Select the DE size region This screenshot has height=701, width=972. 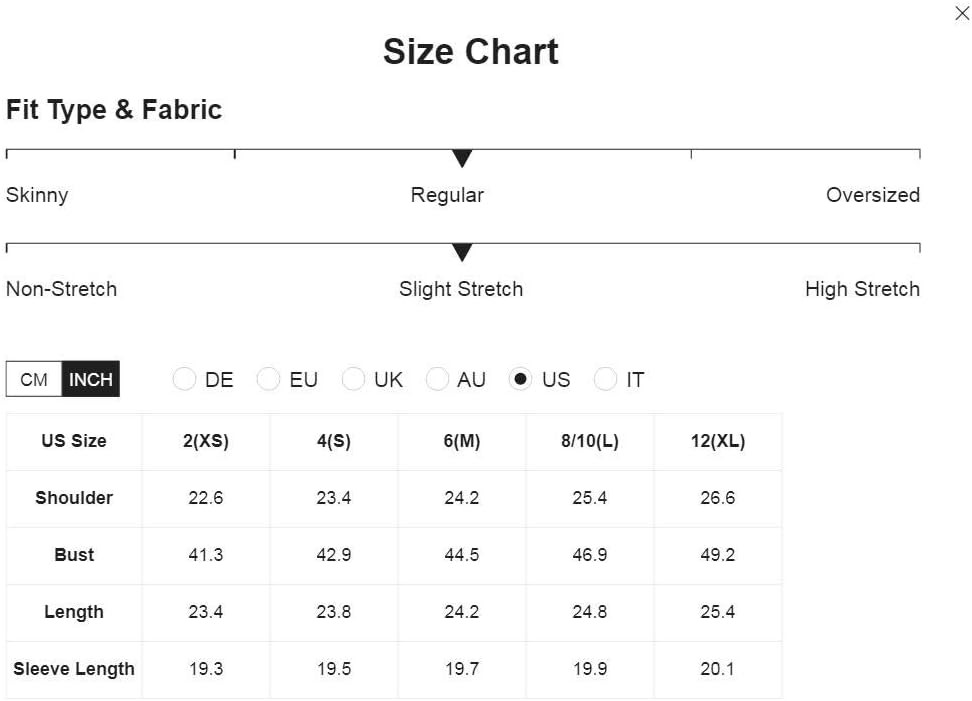(x=184, y=380)
